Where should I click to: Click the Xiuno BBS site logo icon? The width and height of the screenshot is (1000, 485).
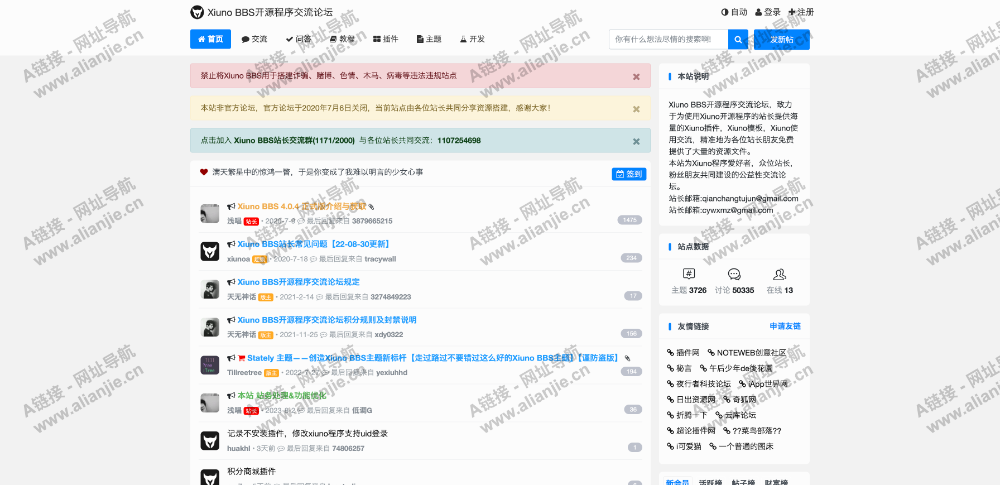tap(197, 12)
